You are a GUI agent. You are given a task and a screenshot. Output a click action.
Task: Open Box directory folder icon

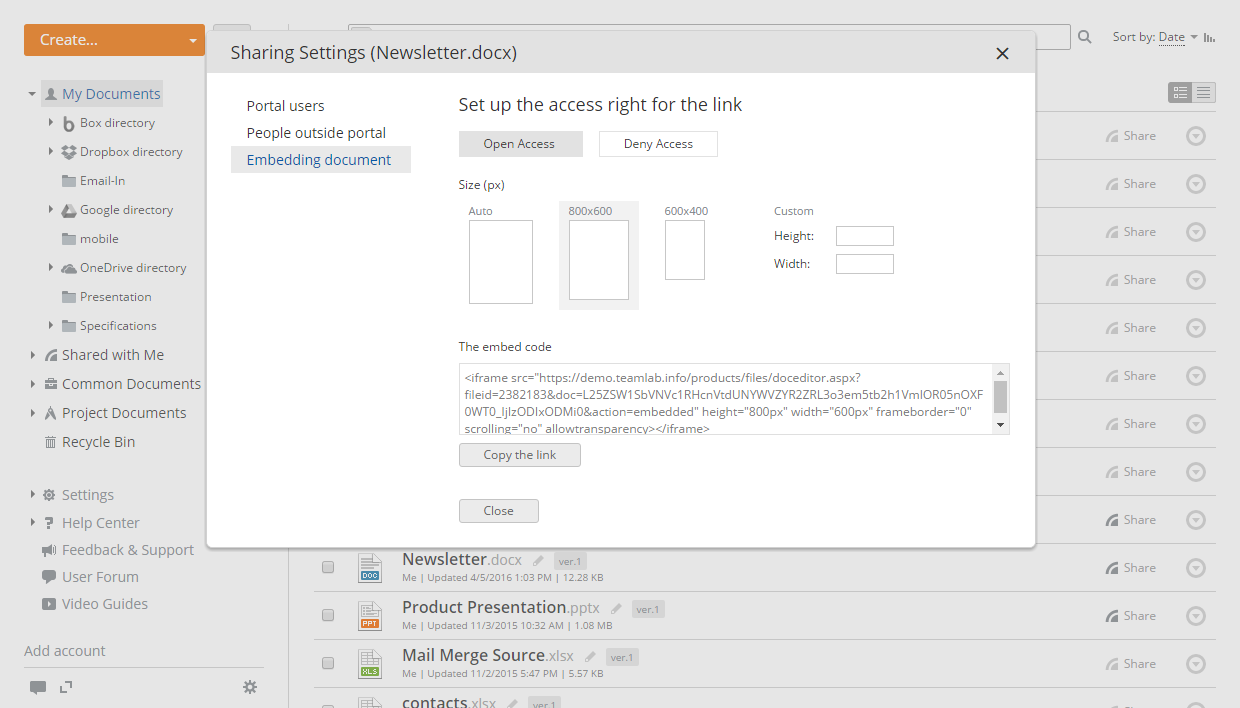pyautogui.click(x=69, y=124)
